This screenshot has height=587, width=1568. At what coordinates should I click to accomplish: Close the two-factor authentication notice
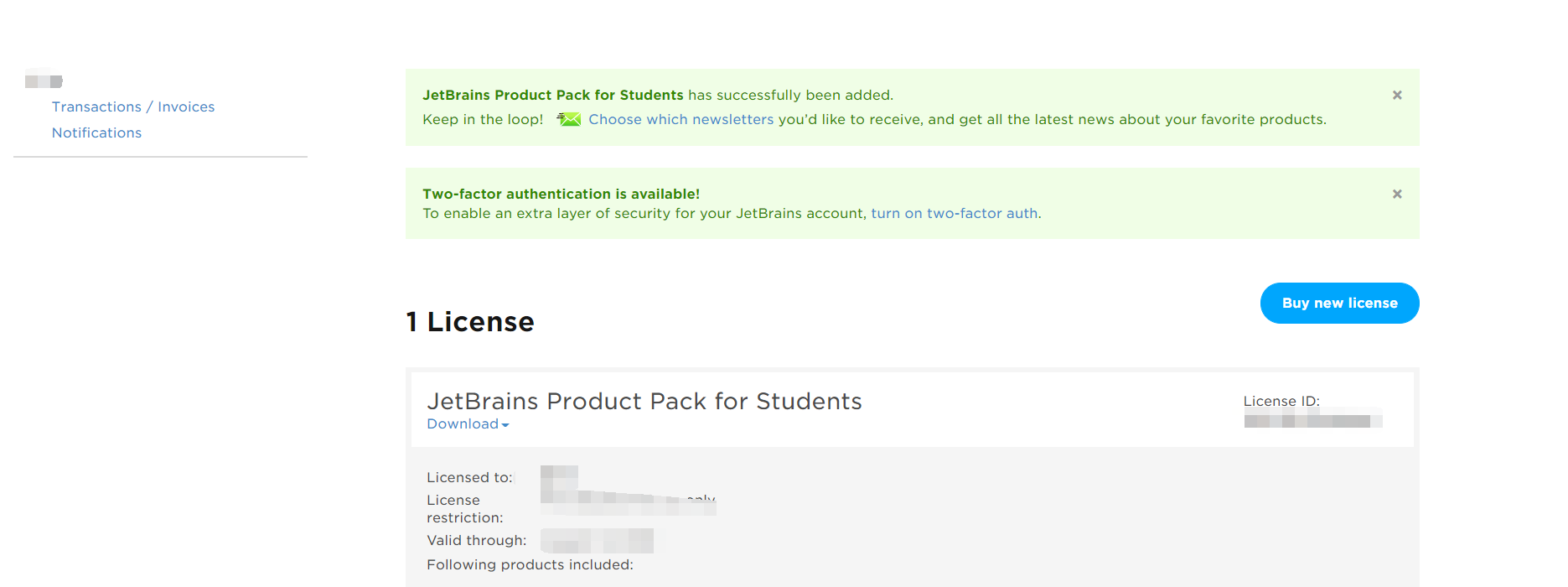[x=1397, y=194]
